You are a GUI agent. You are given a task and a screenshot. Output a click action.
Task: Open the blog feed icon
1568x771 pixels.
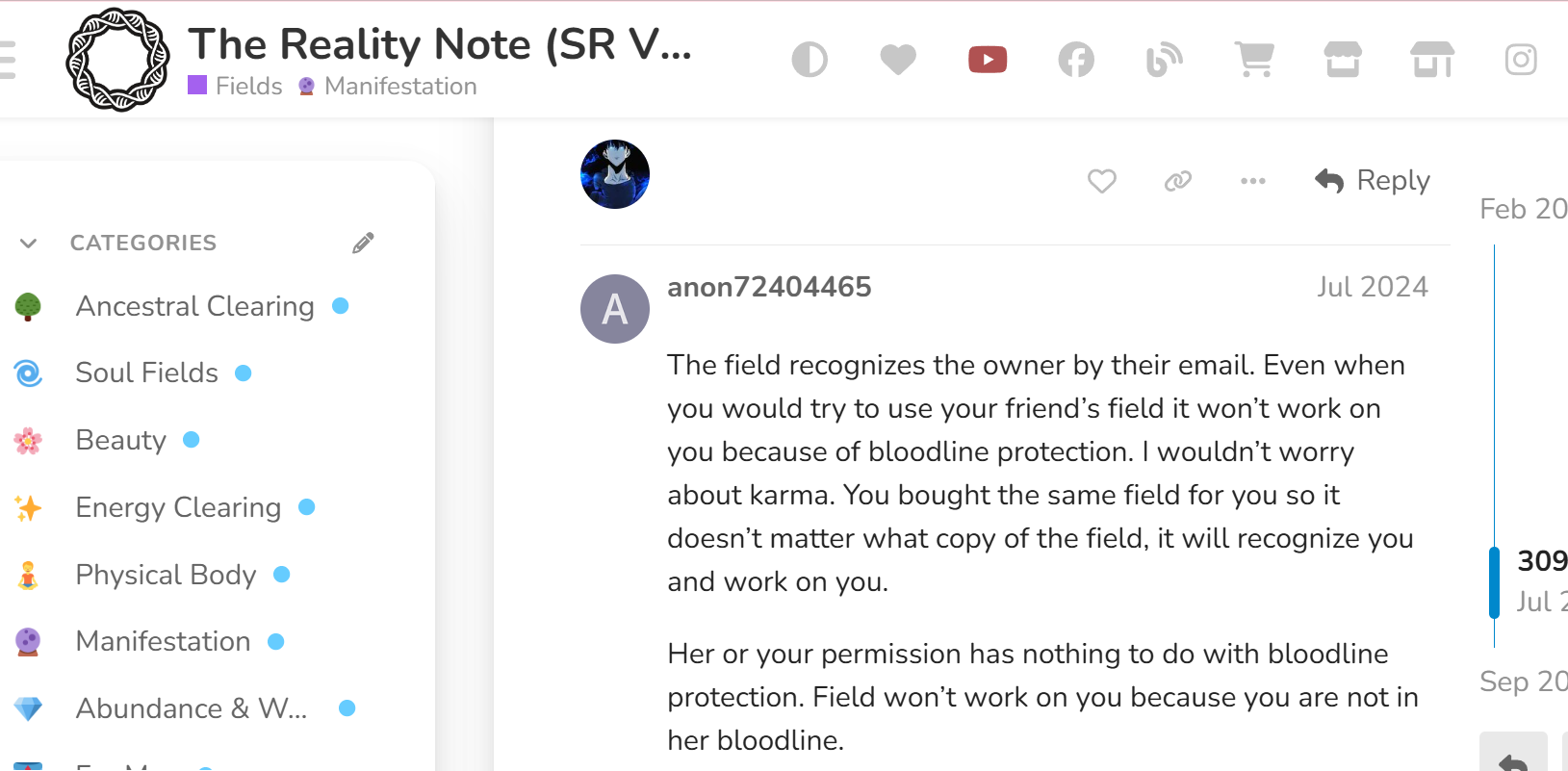pos(1164,60)
